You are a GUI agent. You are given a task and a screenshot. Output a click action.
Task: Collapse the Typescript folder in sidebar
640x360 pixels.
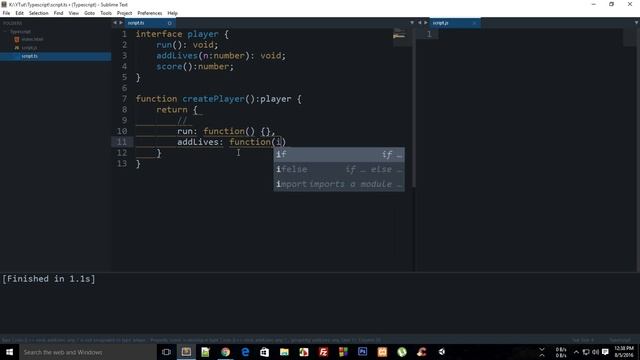5,31
